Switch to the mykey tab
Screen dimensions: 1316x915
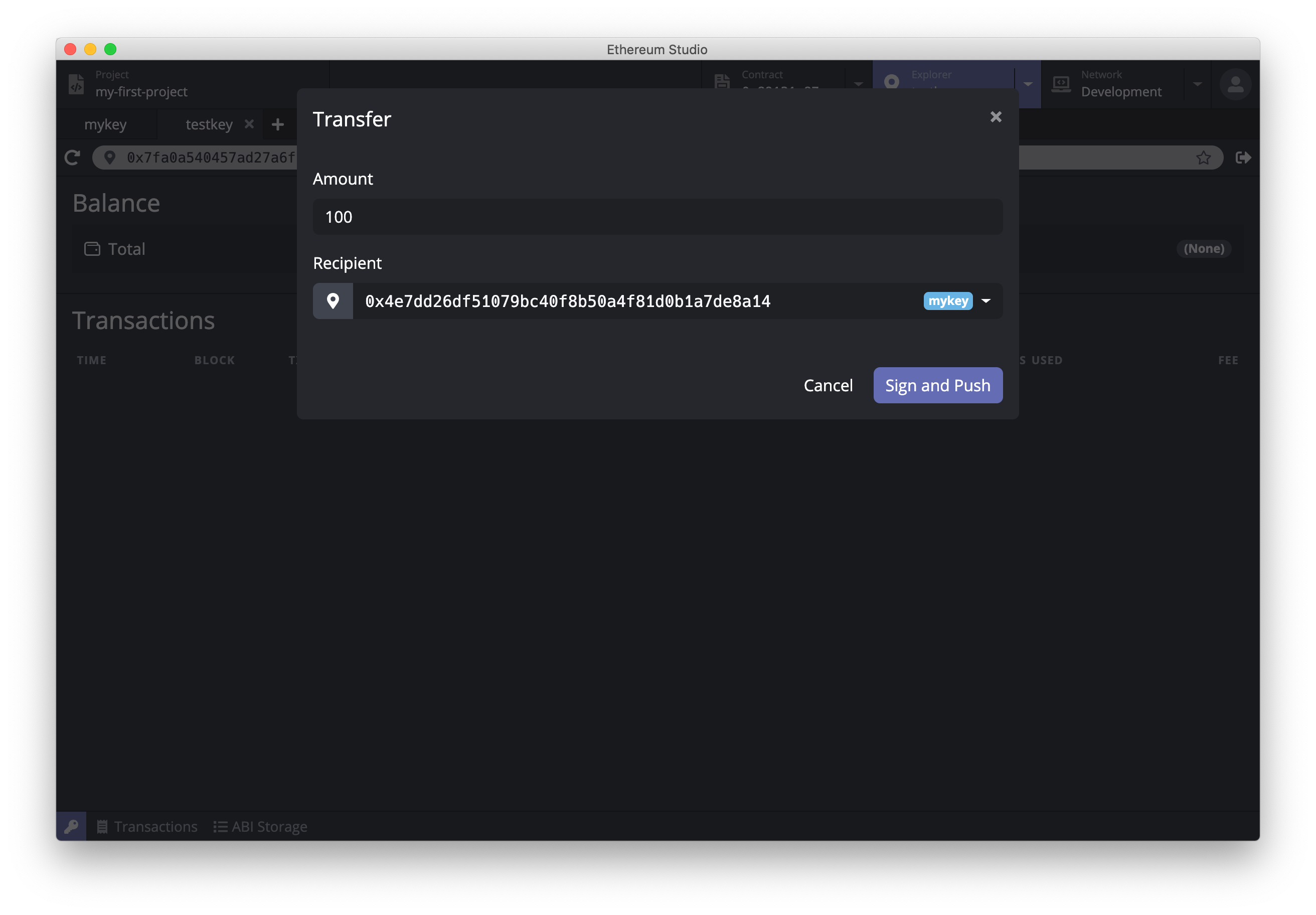[x=105, y=124]
